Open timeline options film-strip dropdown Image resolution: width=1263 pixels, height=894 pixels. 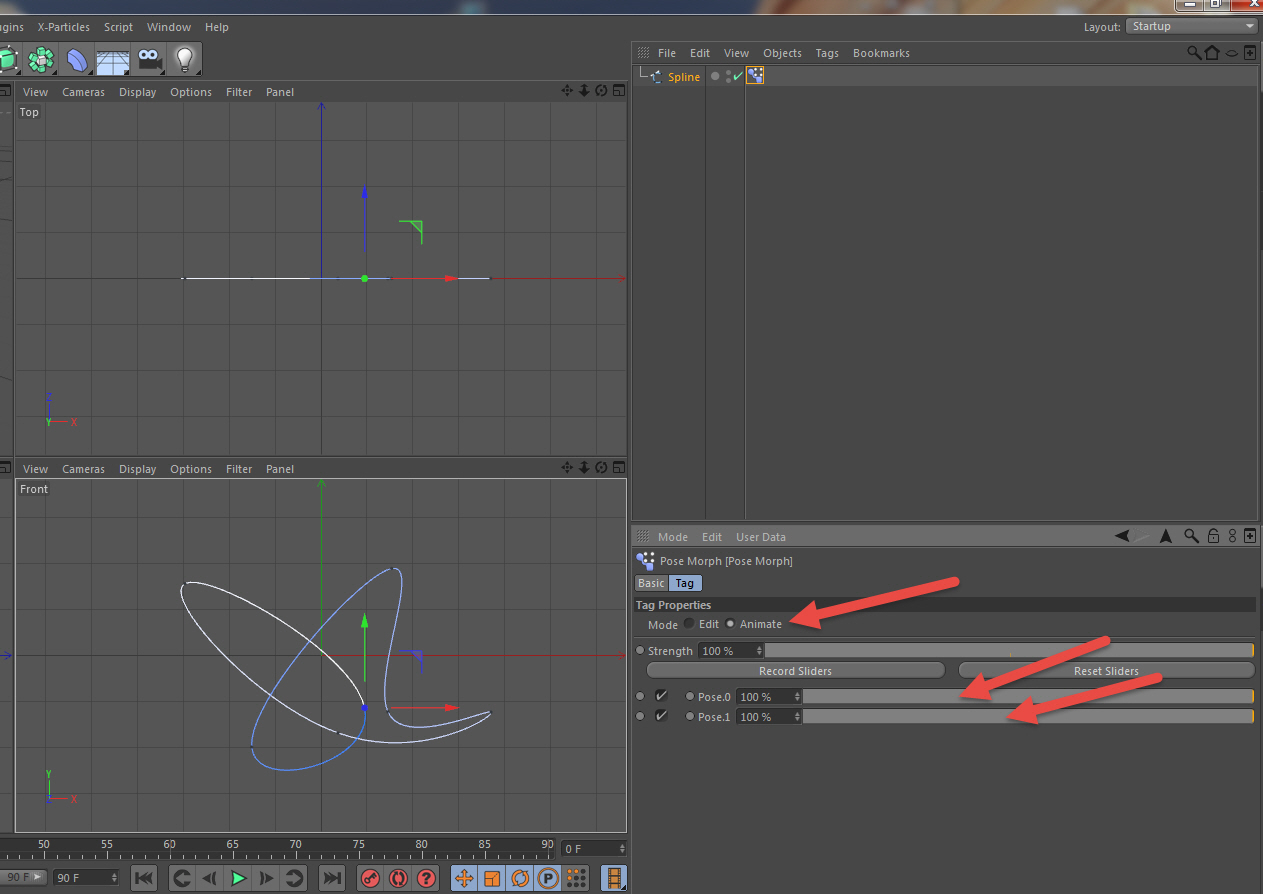coord(614,878)
